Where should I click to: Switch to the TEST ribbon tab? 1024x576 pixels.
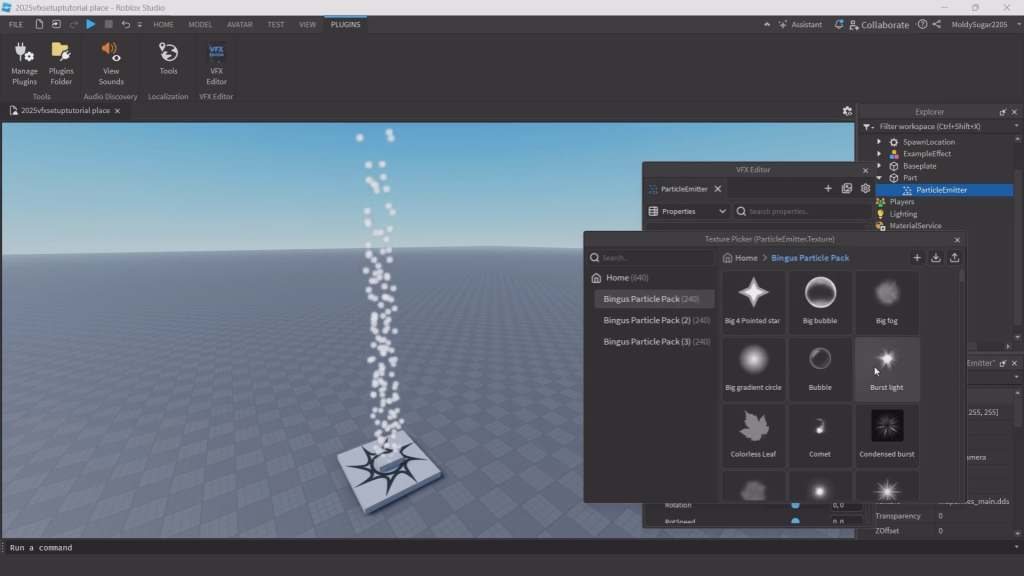coord(276,24)
